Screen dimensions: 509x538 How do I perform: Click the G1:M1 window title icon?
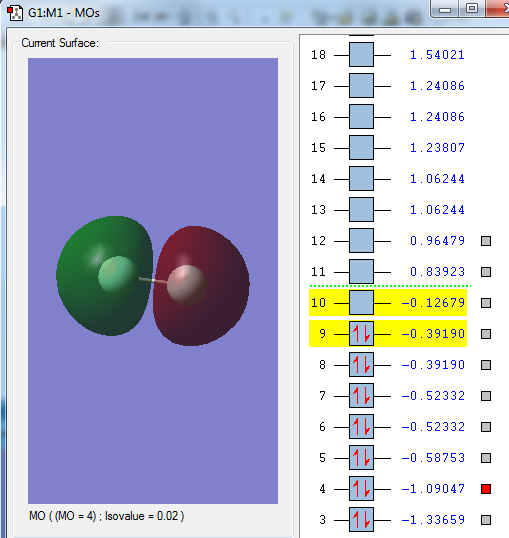click(15, 13)
